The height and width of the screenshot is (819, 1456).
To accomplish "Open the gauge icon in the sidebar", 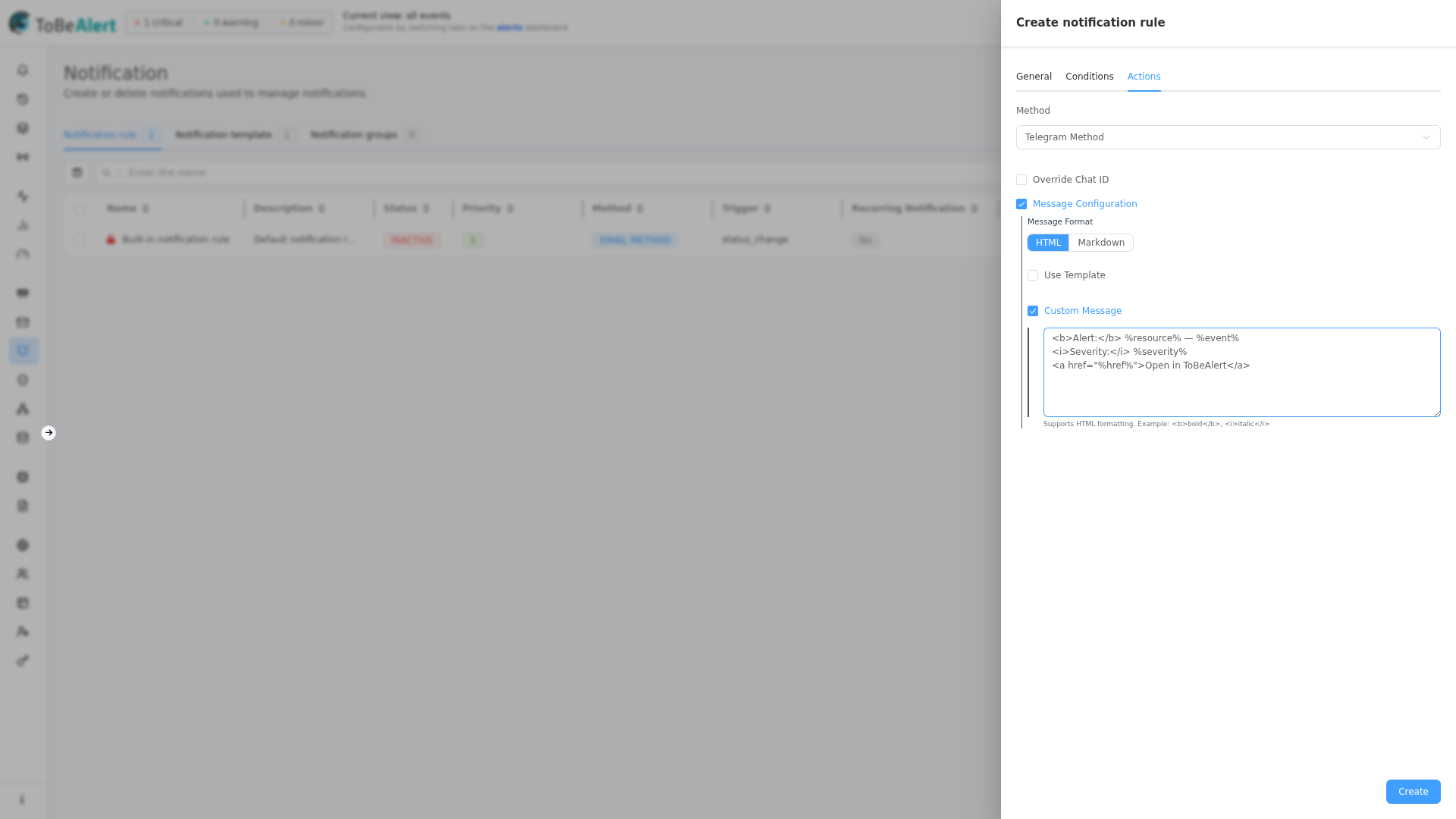I will (23, 254).
